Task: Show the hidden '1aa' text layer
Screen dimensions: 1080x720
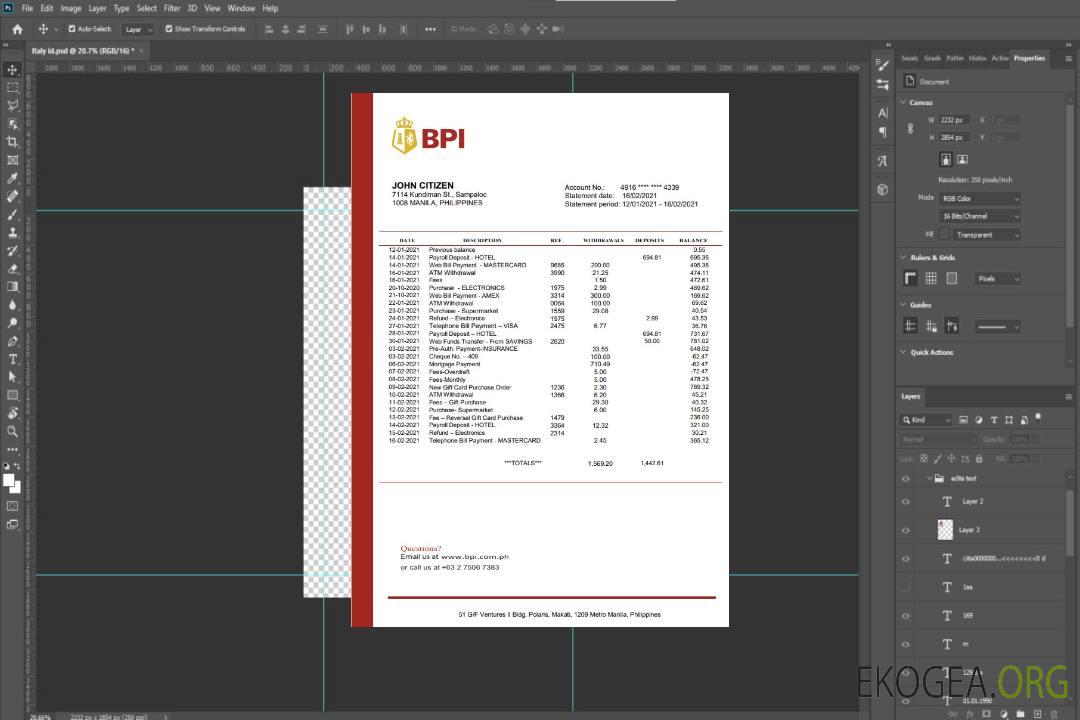Action: 906,588
